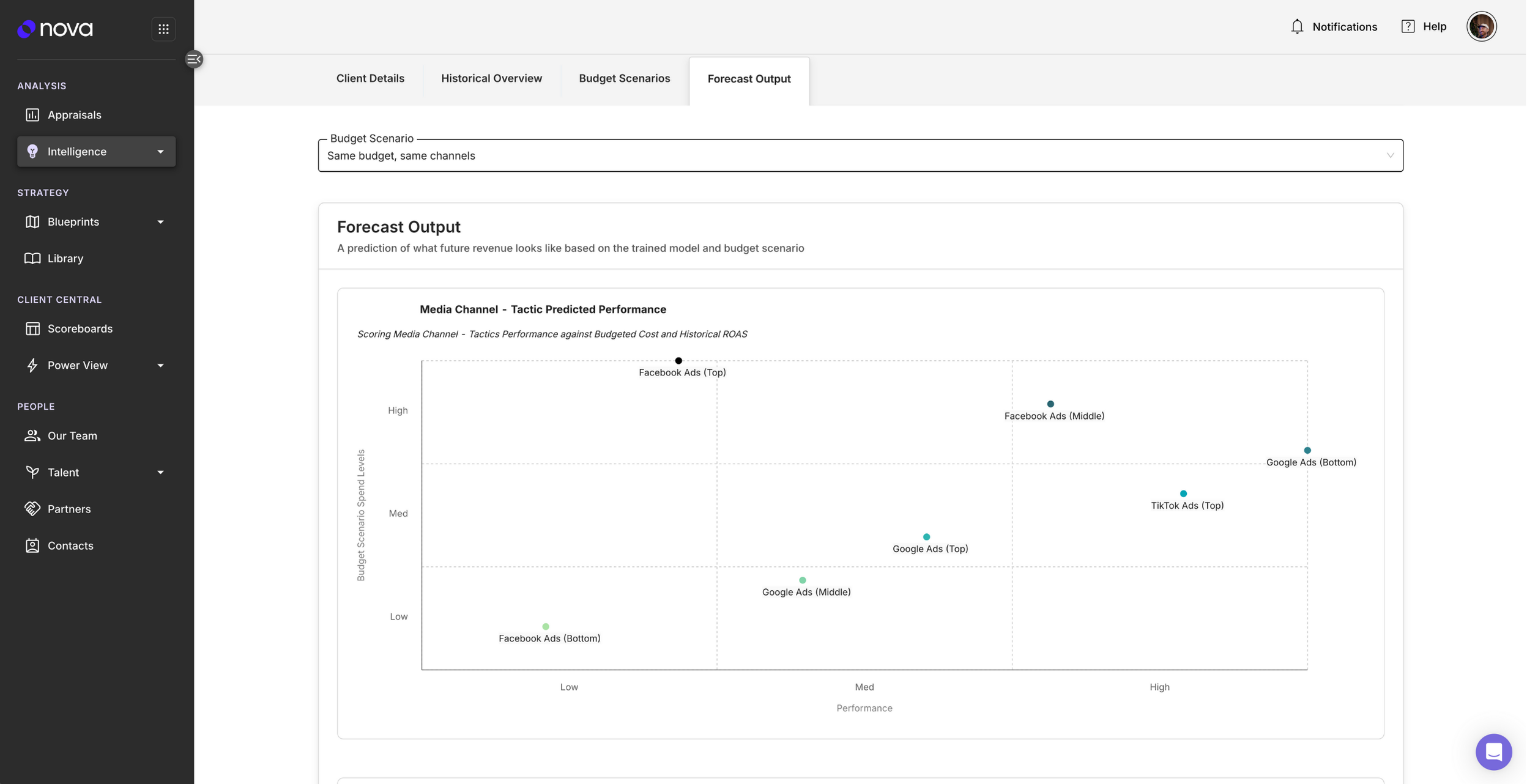1527x784 pixels.
Task: Click the Facebook Ads (Bottom) data point
Action: (546, 627)
